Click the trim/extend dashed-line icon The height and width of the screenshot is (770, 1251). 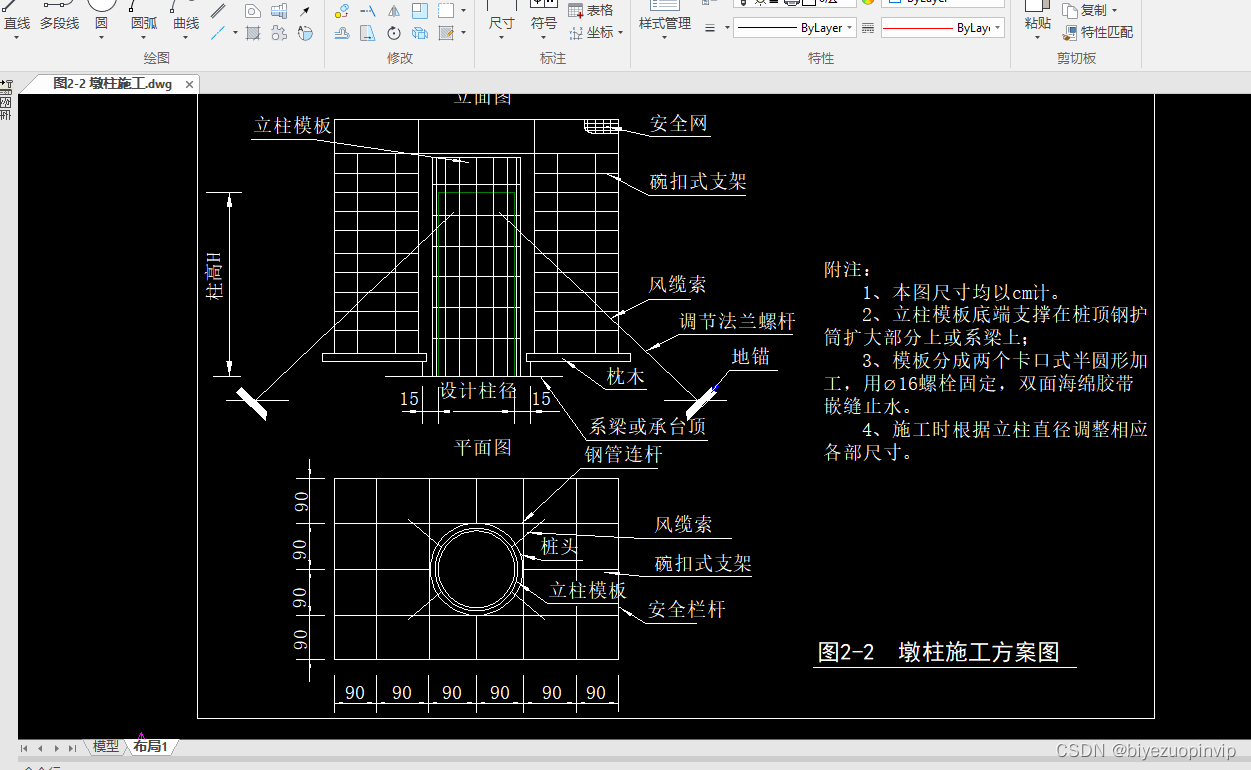(368, 11)
